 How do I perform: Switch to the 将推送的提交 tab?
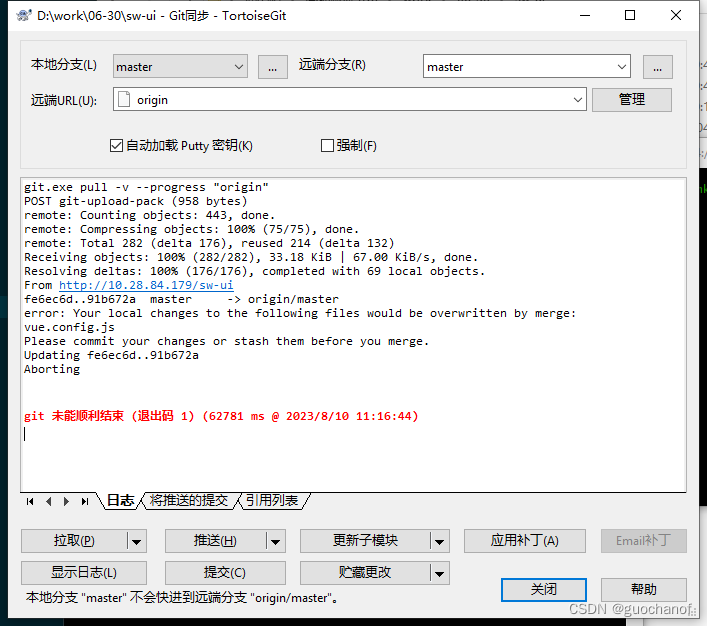click(x=189, y=501)
